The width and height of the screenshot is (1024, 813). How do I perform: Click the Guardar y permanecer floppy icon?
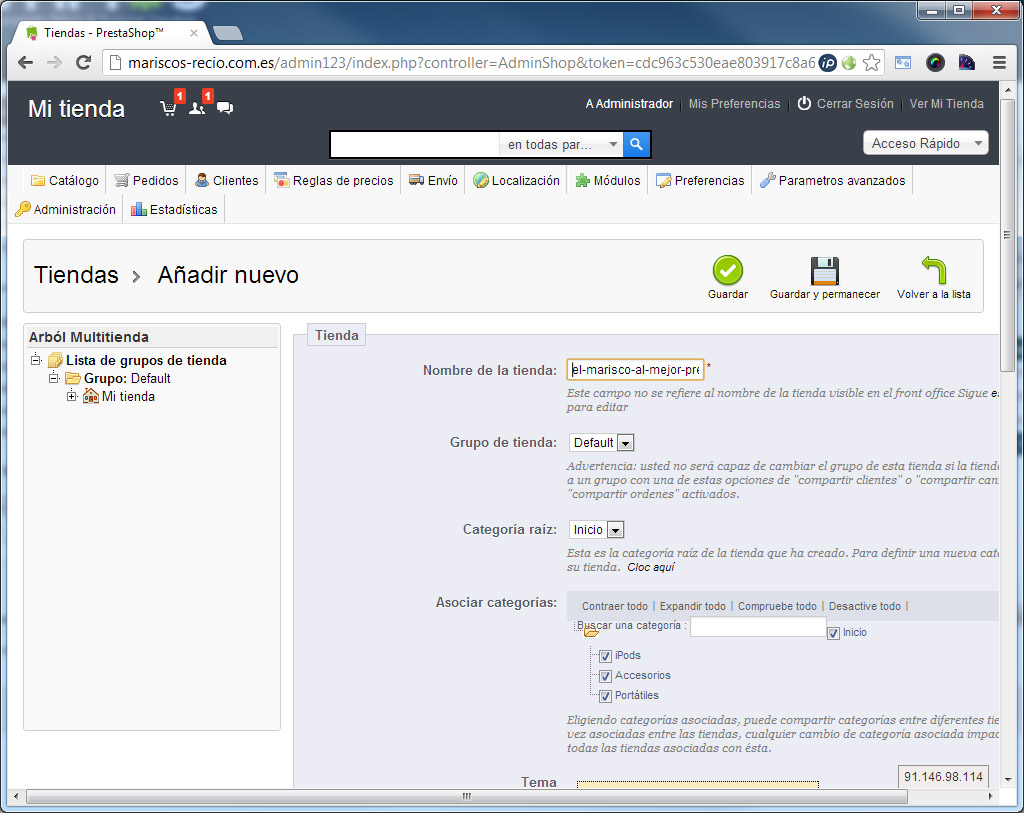(824, 271)
